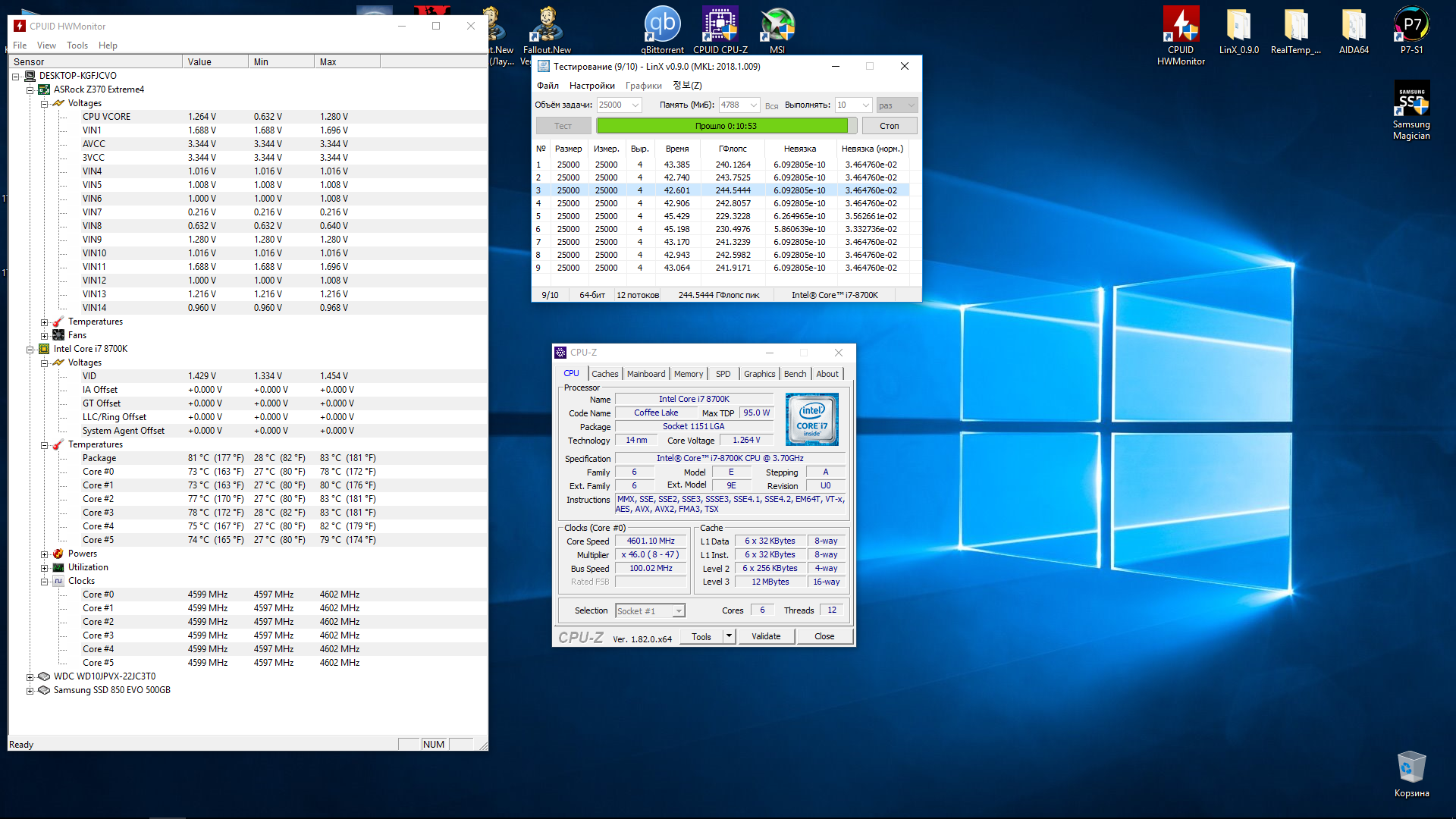Click the Validate button in CPU-Z
Image resolution: width=1456 pixels, height=819 pixels.
(x=766, y=637)
